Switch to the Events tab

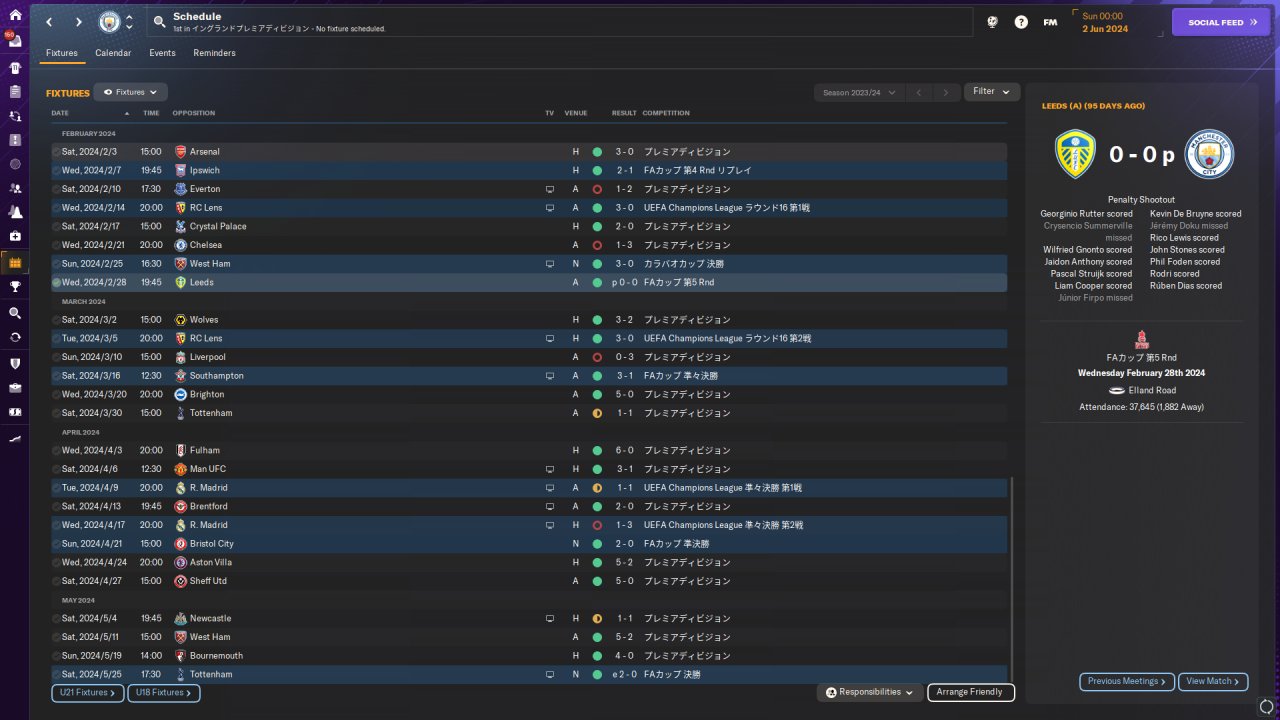(x=162, y=53)
